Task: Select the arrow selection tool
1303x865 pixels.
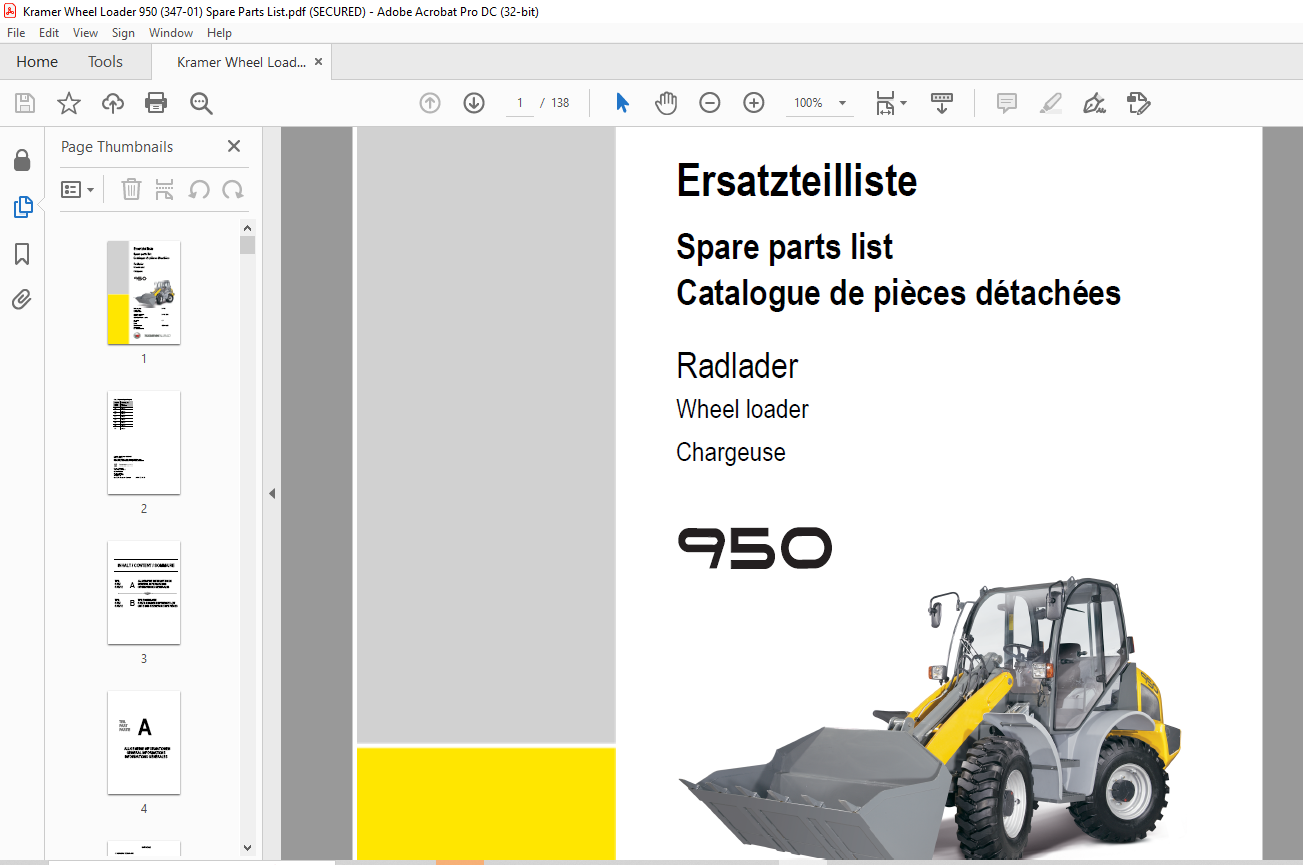Action: click(622, 103)
